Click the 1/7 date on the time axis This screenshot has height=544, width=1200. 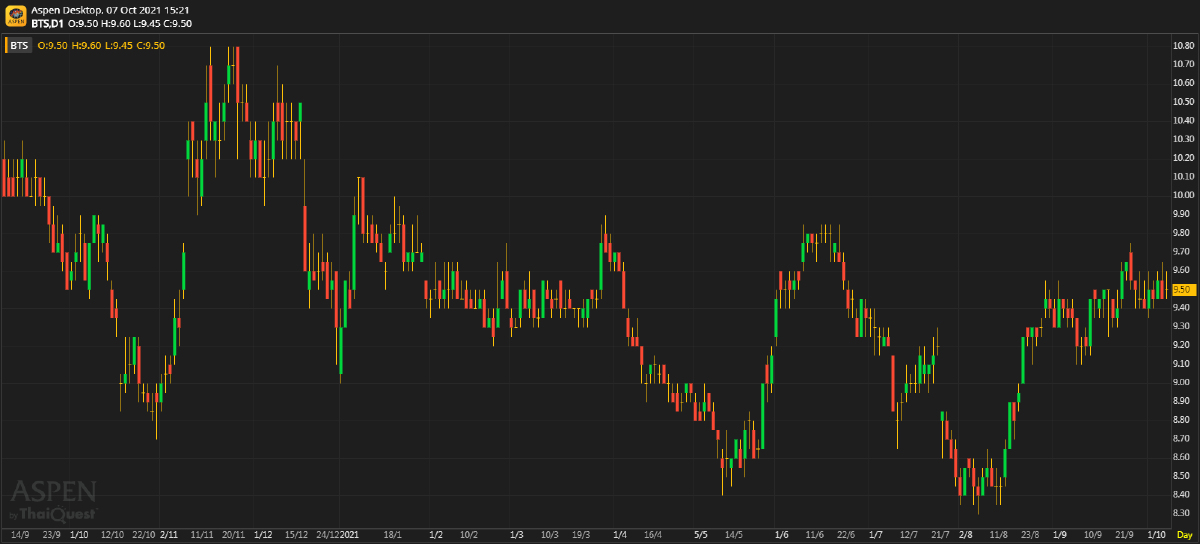click(x=876, y=535)
